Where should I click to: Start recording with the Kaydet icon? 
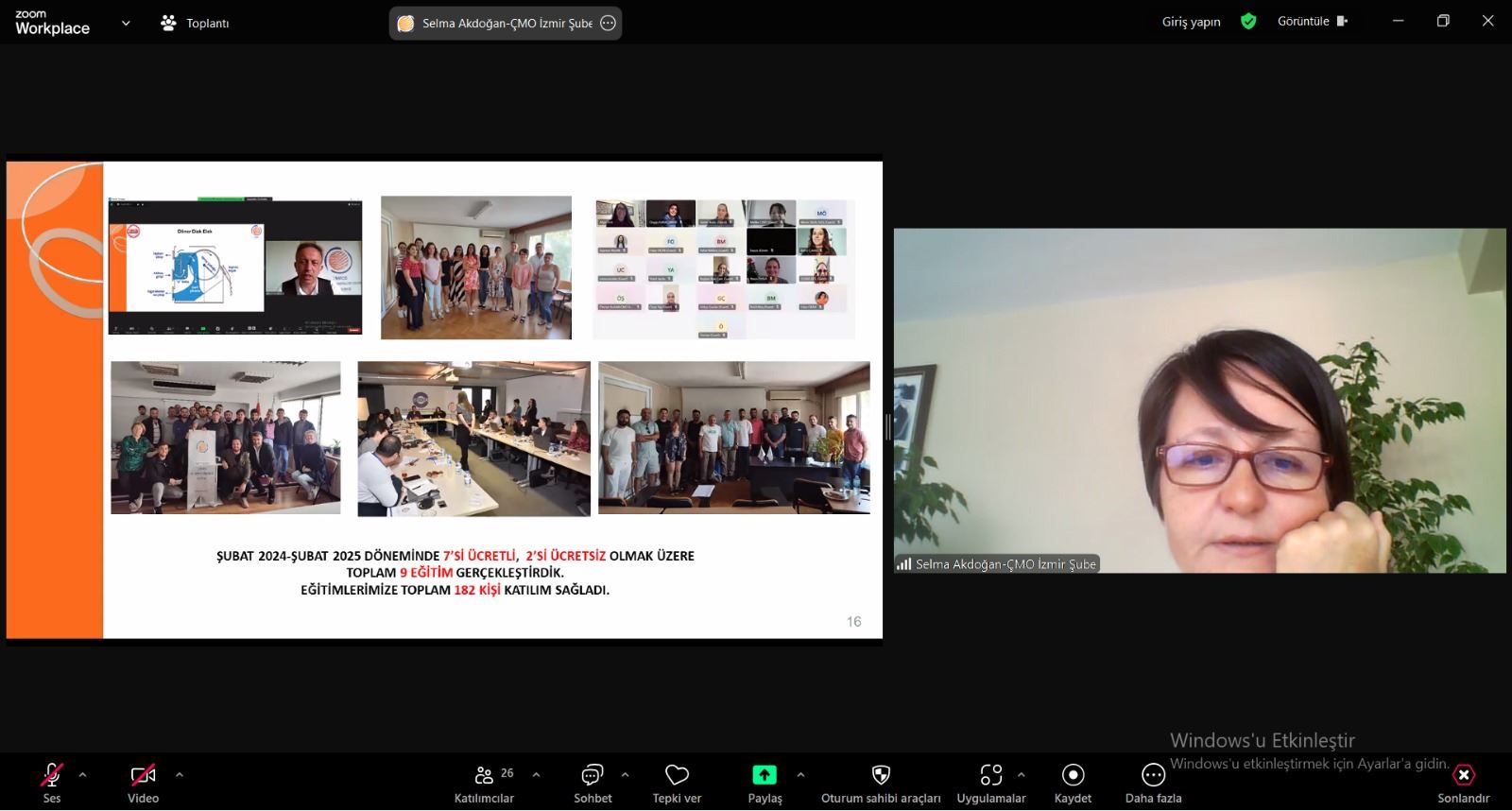pos(1073,776)
